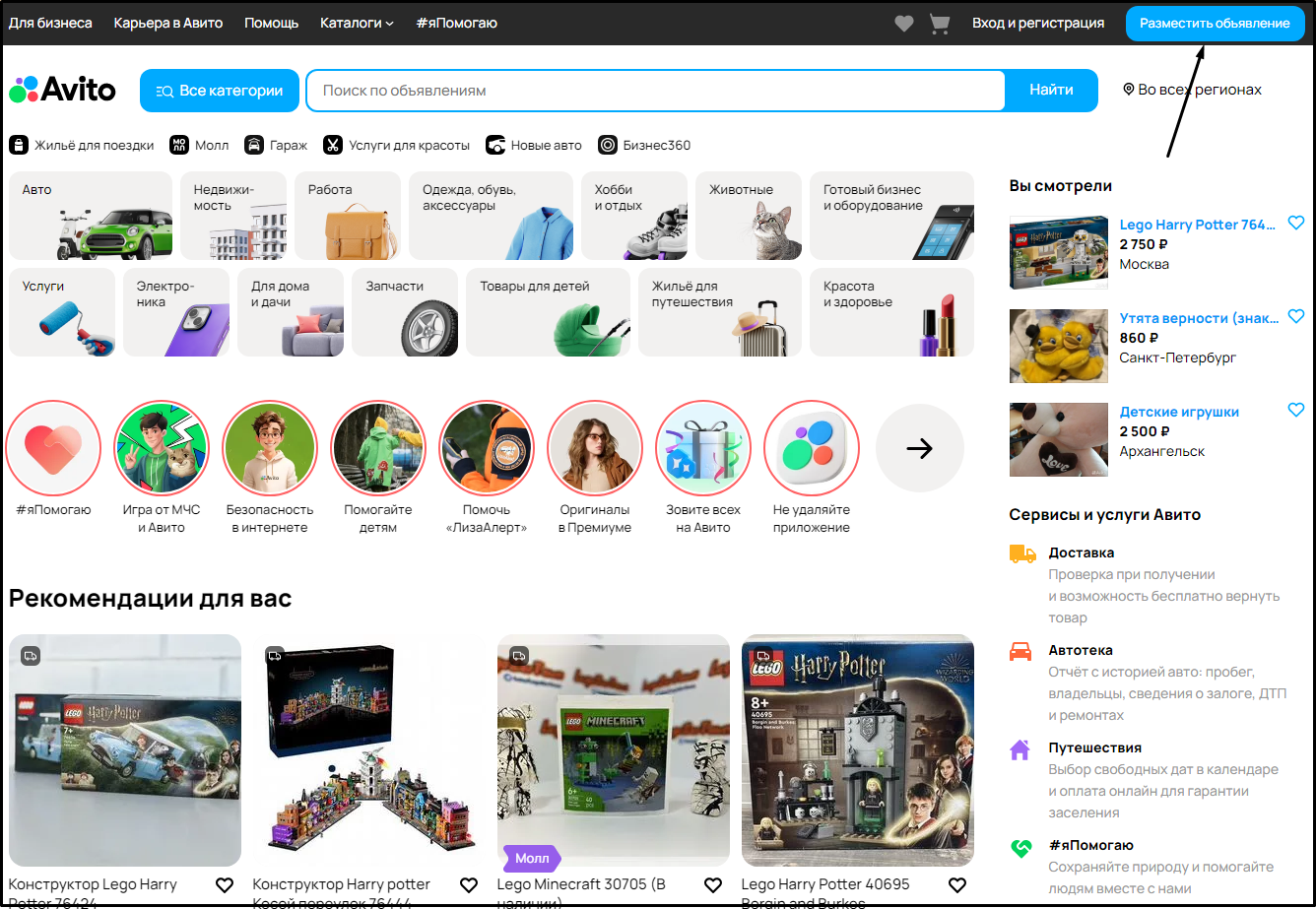Open Красота и здоровье category

click(x=891, y=312)
